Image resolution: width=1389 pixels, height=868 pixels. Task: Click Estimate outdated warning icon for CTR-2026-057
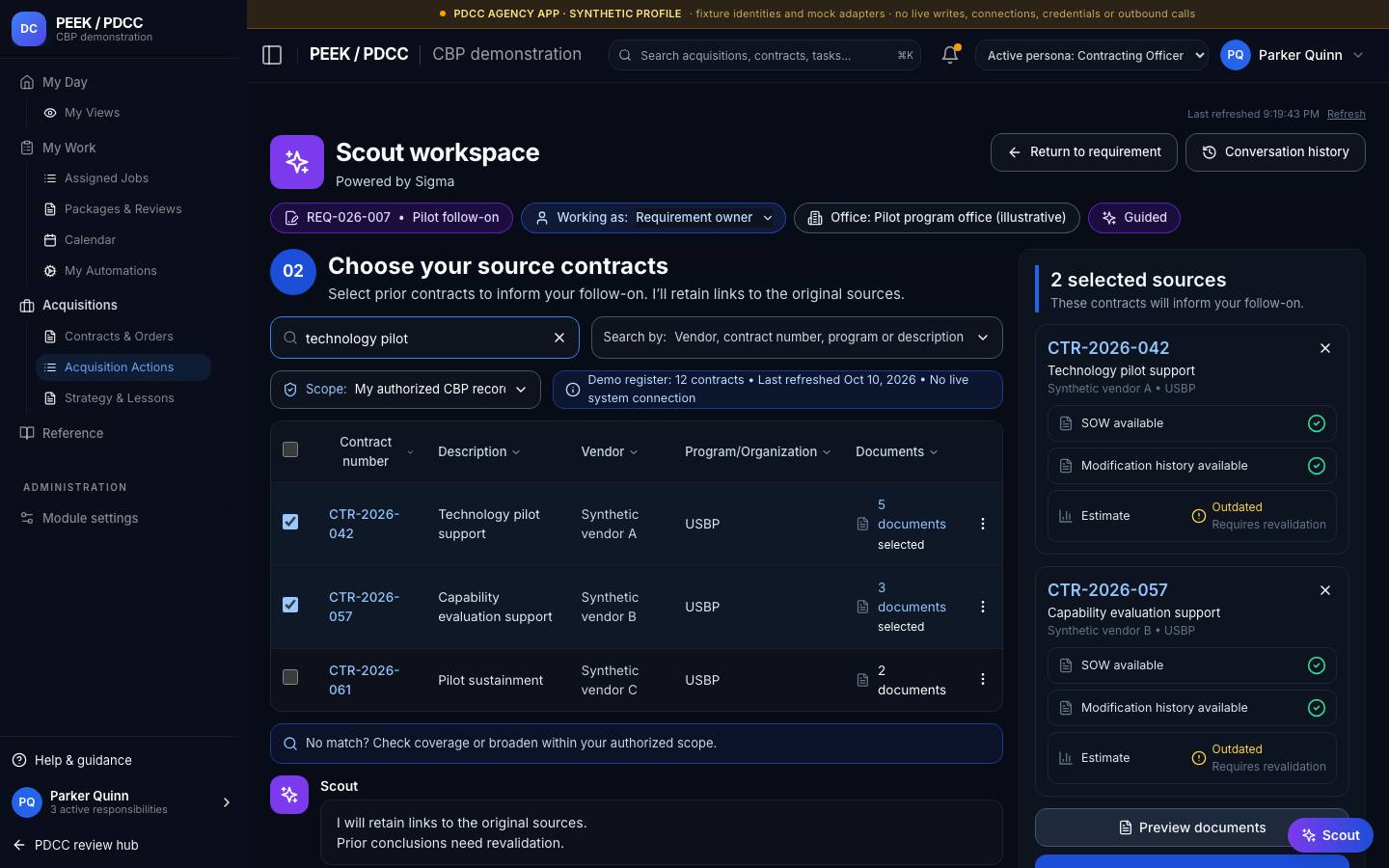click(x=1199, y=758)
